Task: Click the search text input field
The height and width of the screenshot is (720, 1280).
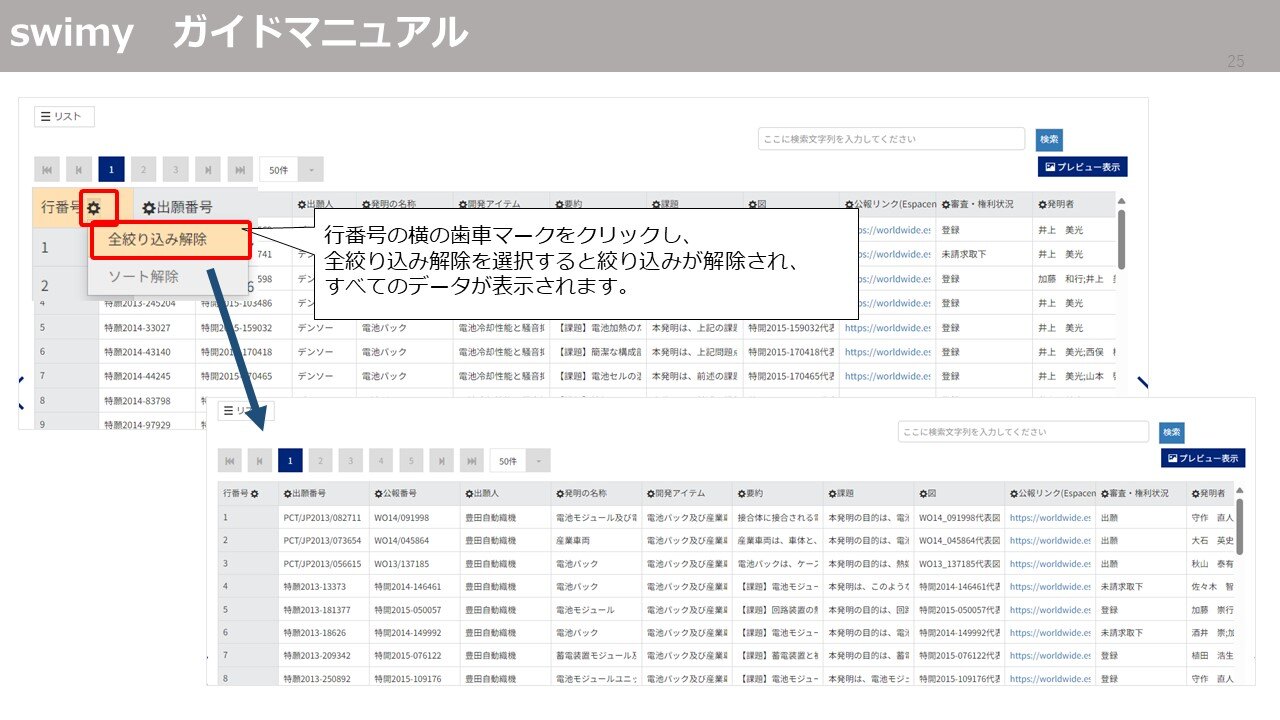Action: tap(890, 138)
